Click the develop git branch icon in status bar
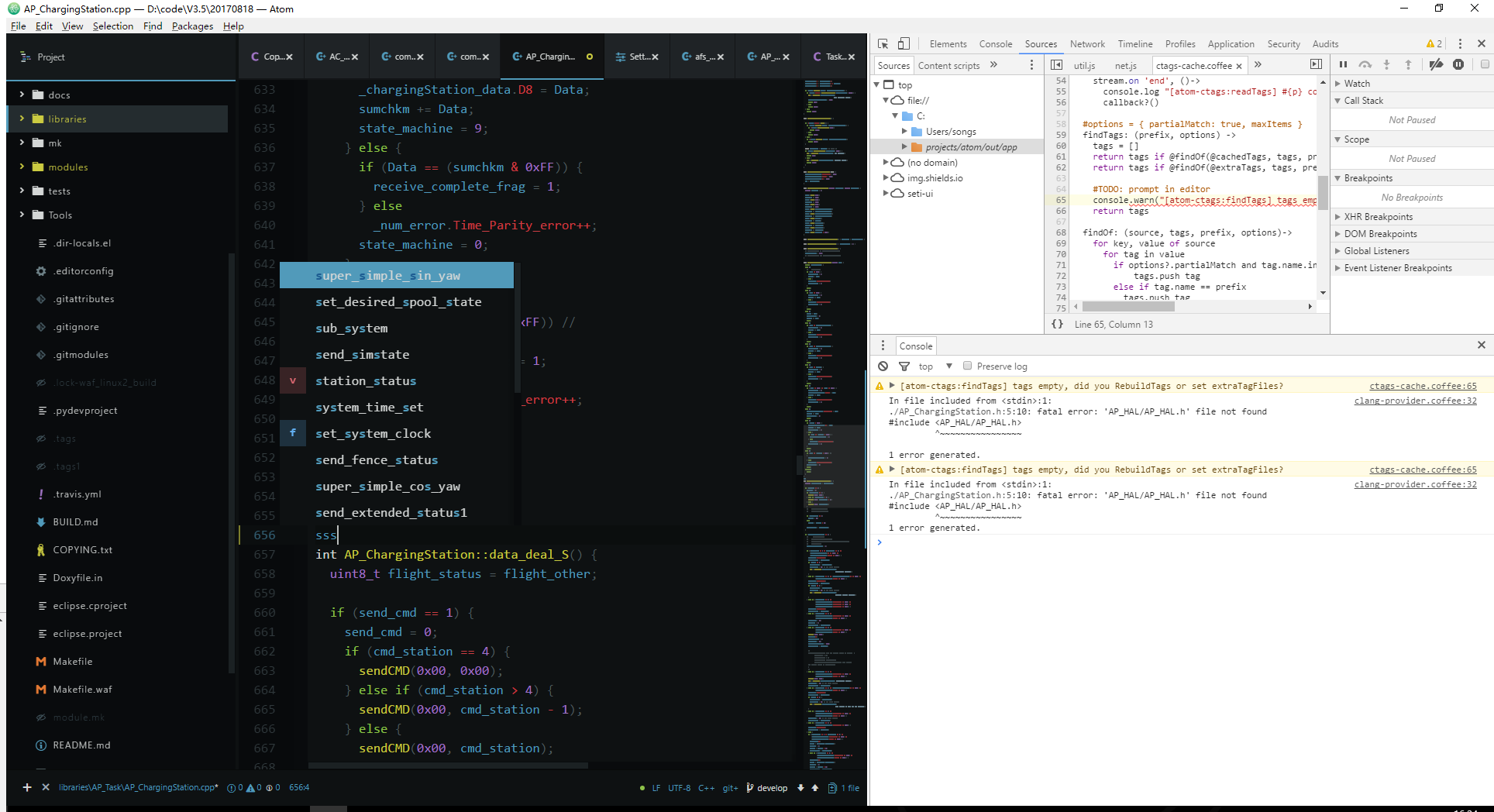Screen dimensions: 1494x812 coord(749,788)
